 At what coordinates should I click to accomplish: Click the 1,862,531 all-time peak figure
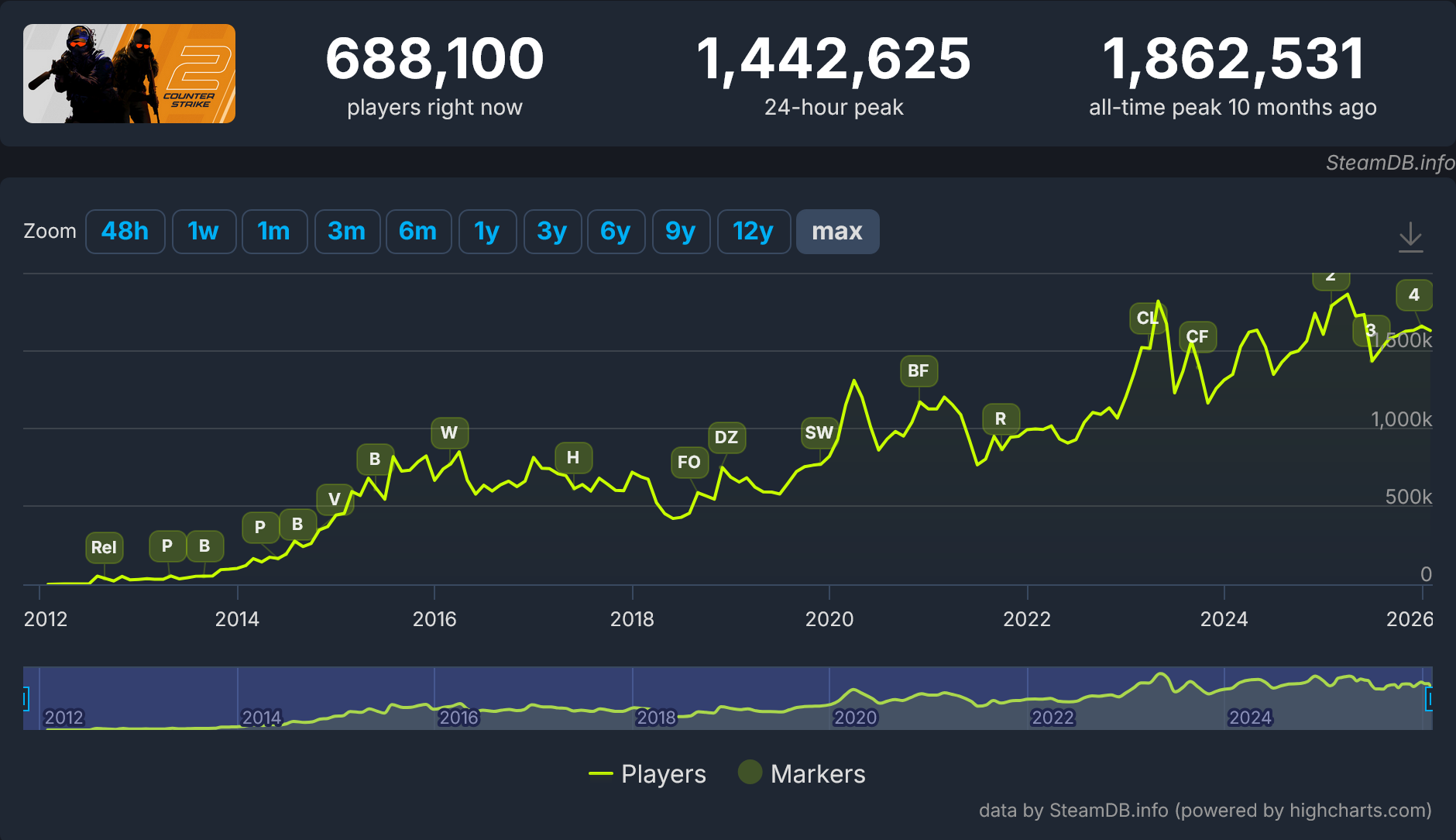click(x=1233, y=58)
